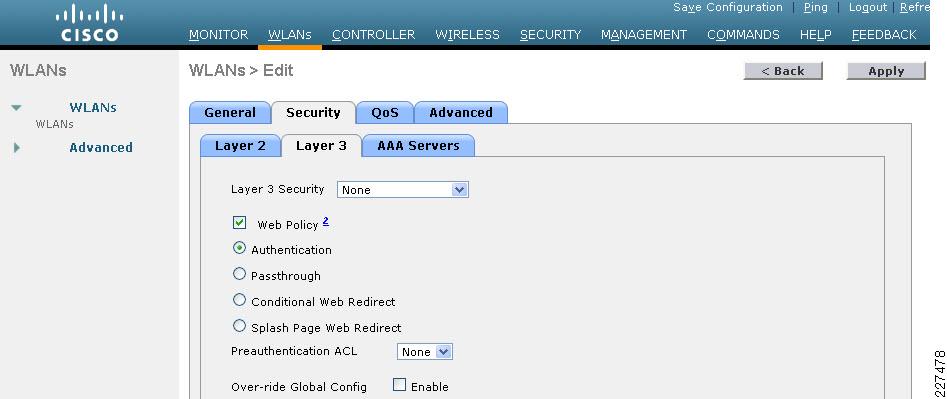Screen dimensions: 947x399
Task: Open the Preauthentication ACL dropdown
Action: tap(425, 352)
